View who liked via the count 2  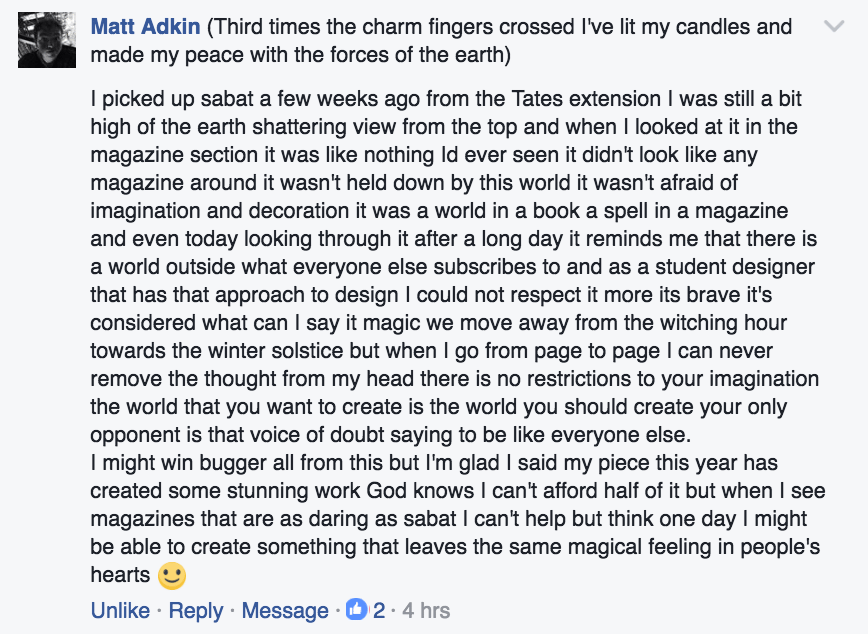[x=379, y=610]
